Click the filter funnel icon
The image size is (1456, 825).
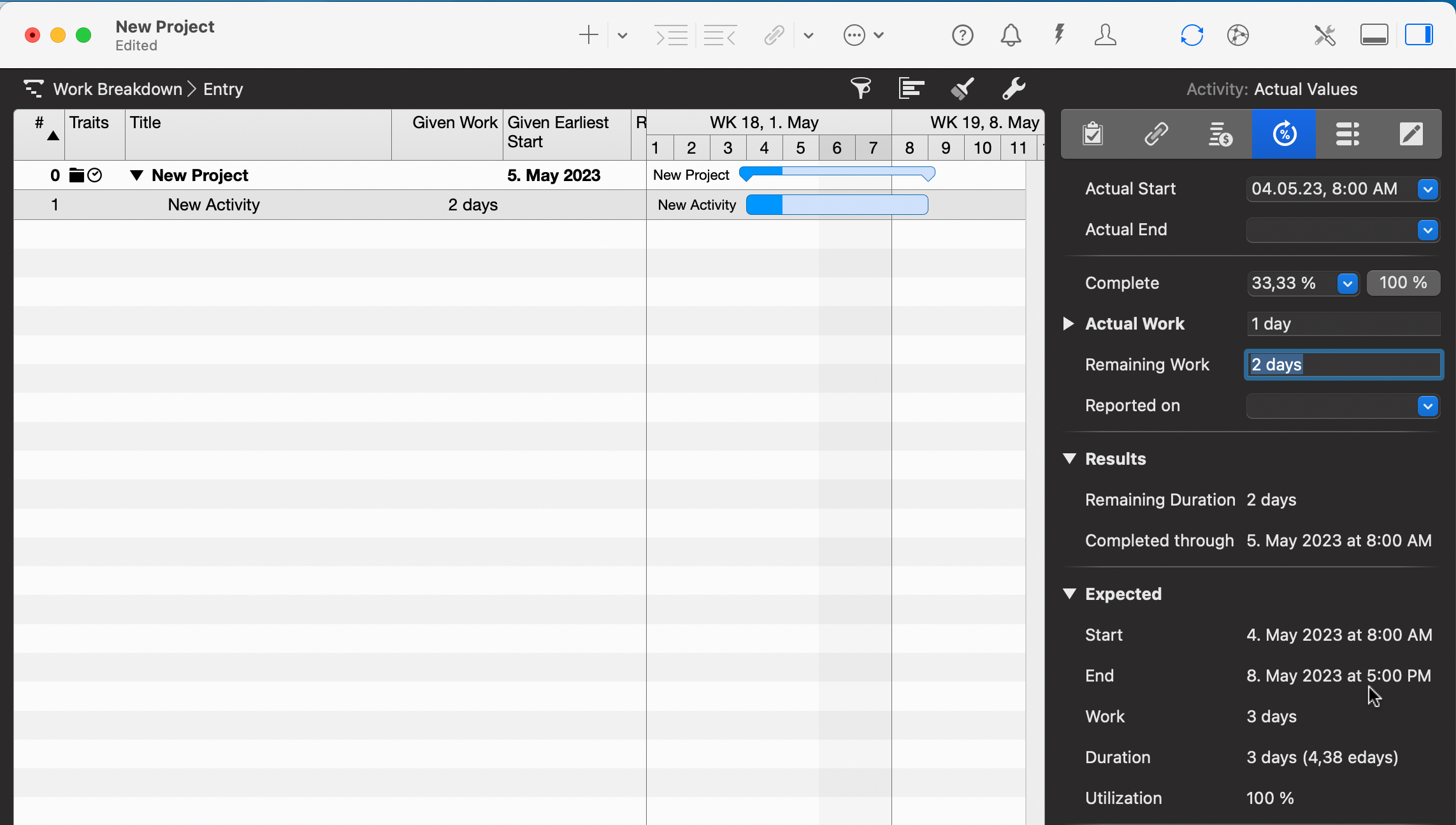[x=861, y=89]
